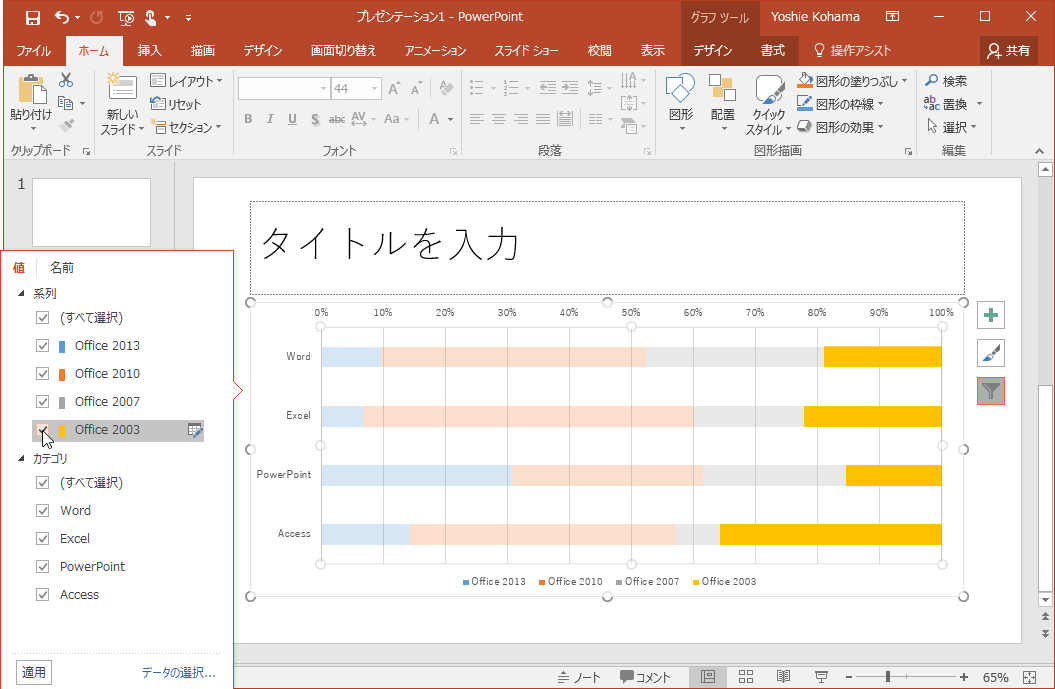Image resolution: width=1055 pixels, height=689 pixels.
Task: Edit series icon beside Office 2003
Action: point(195,431)
